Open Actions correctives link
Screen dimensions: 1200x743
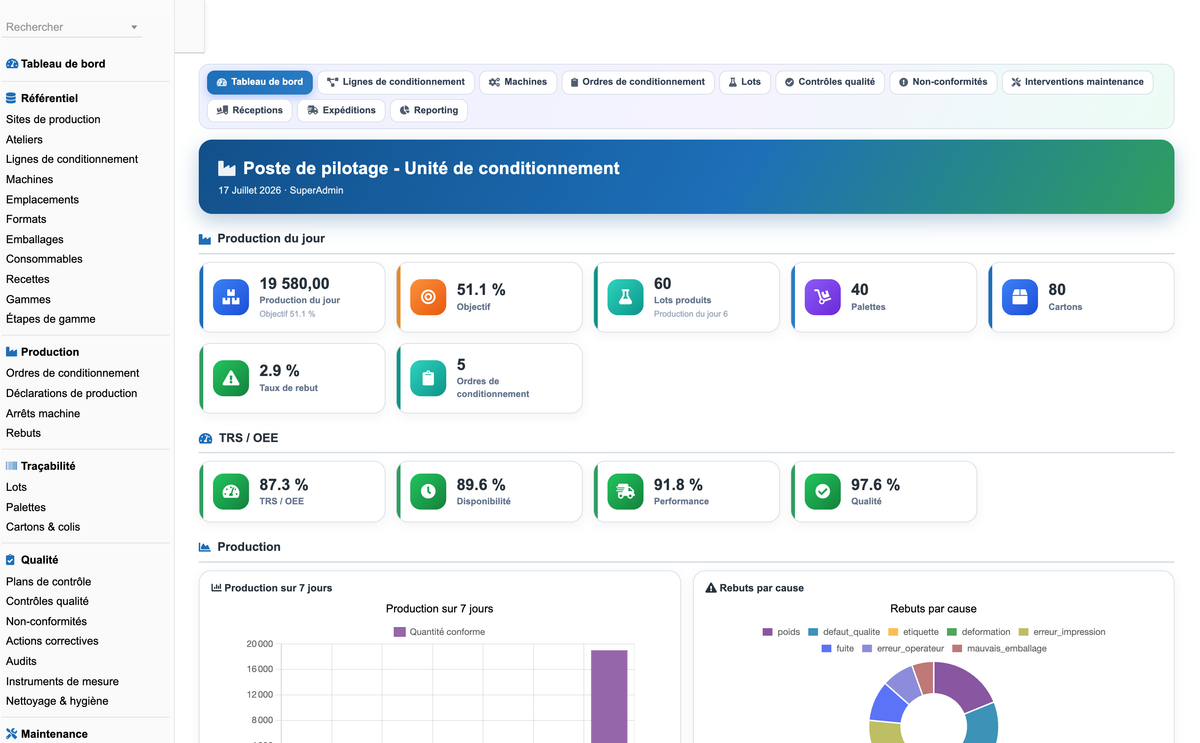point(52,641)
